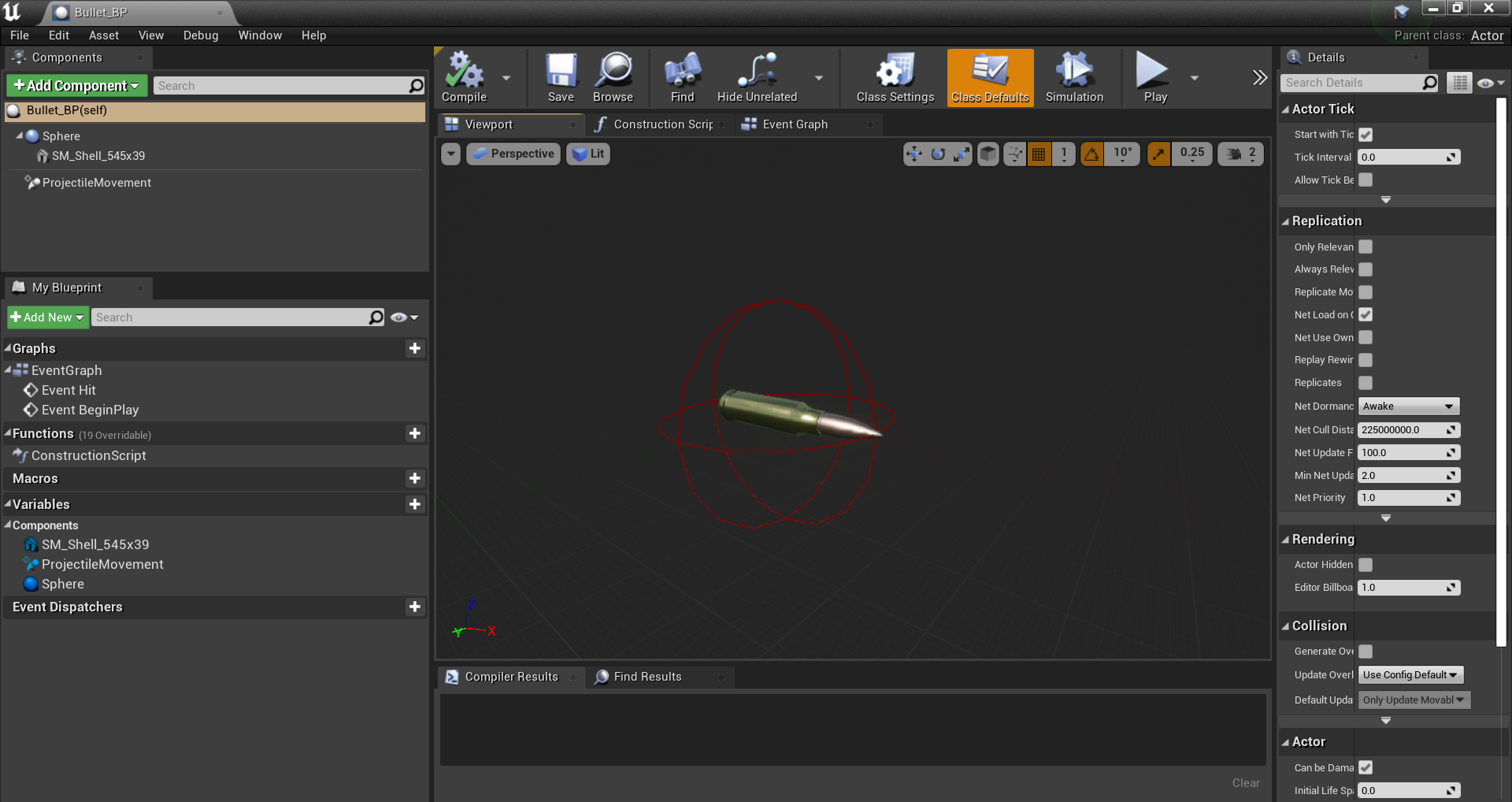1512x802 pixels.
Task: Open the Add Component dropdown
Action: tap(76, 86)
